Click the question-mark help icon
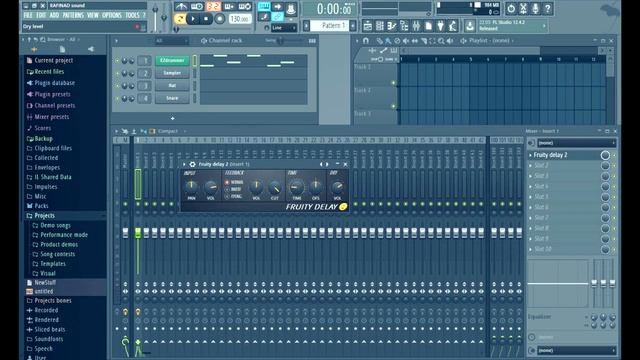Screen dimensions: 640x360 pyautogui.click(x=548, y=8)
